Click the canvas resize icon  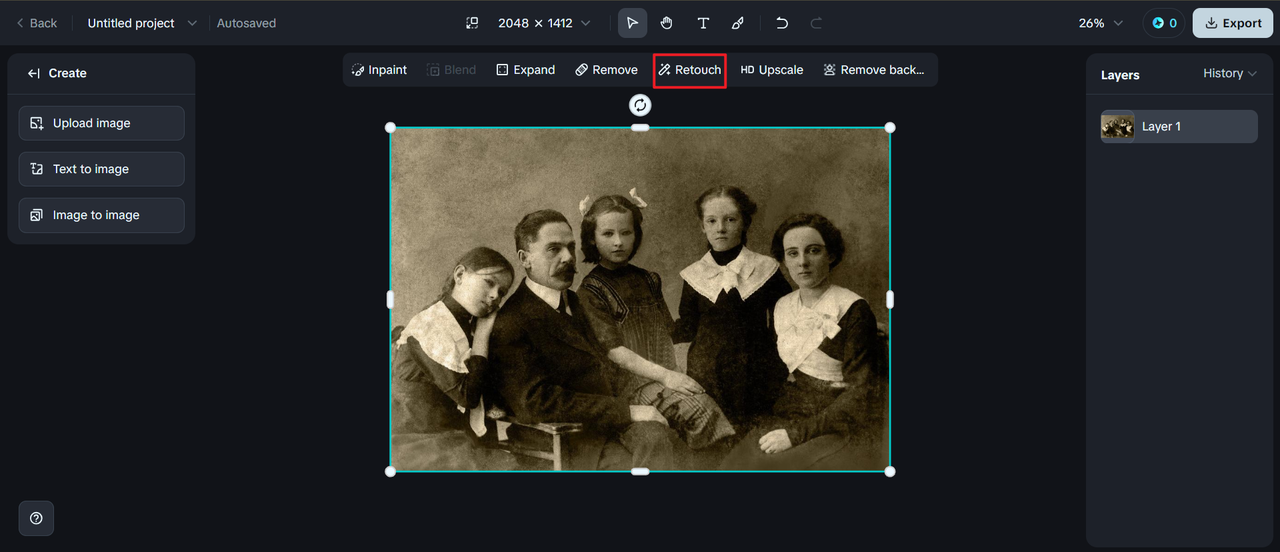pos(473,23)
